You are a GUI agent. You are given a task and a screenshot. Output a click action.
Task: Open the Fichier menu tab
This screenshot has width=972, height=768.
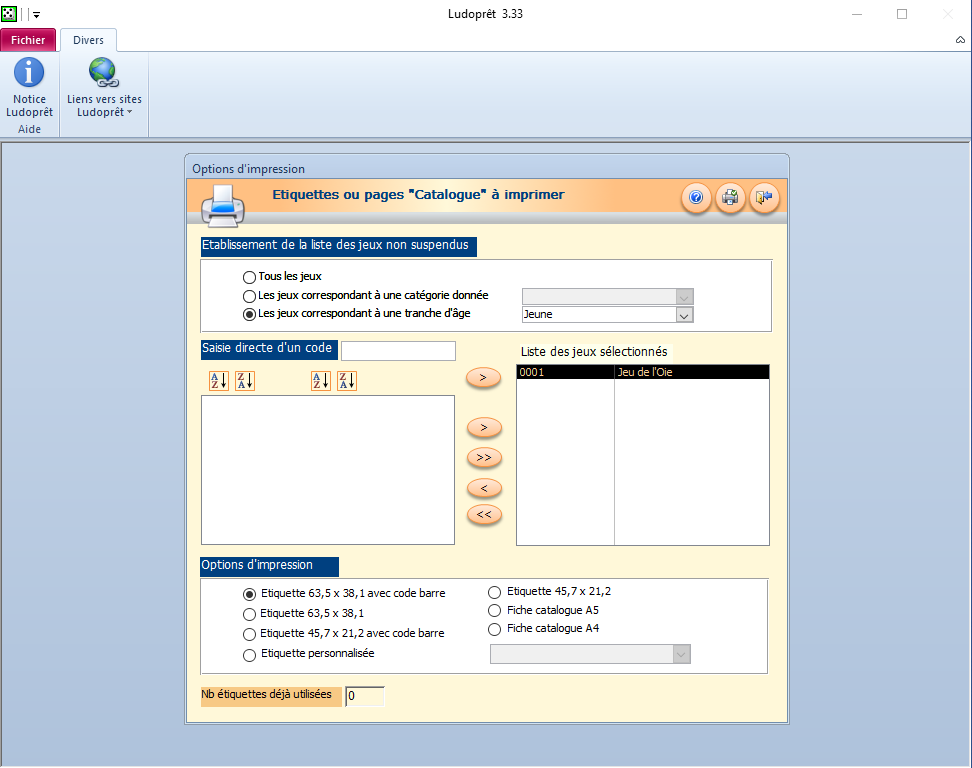28,40
